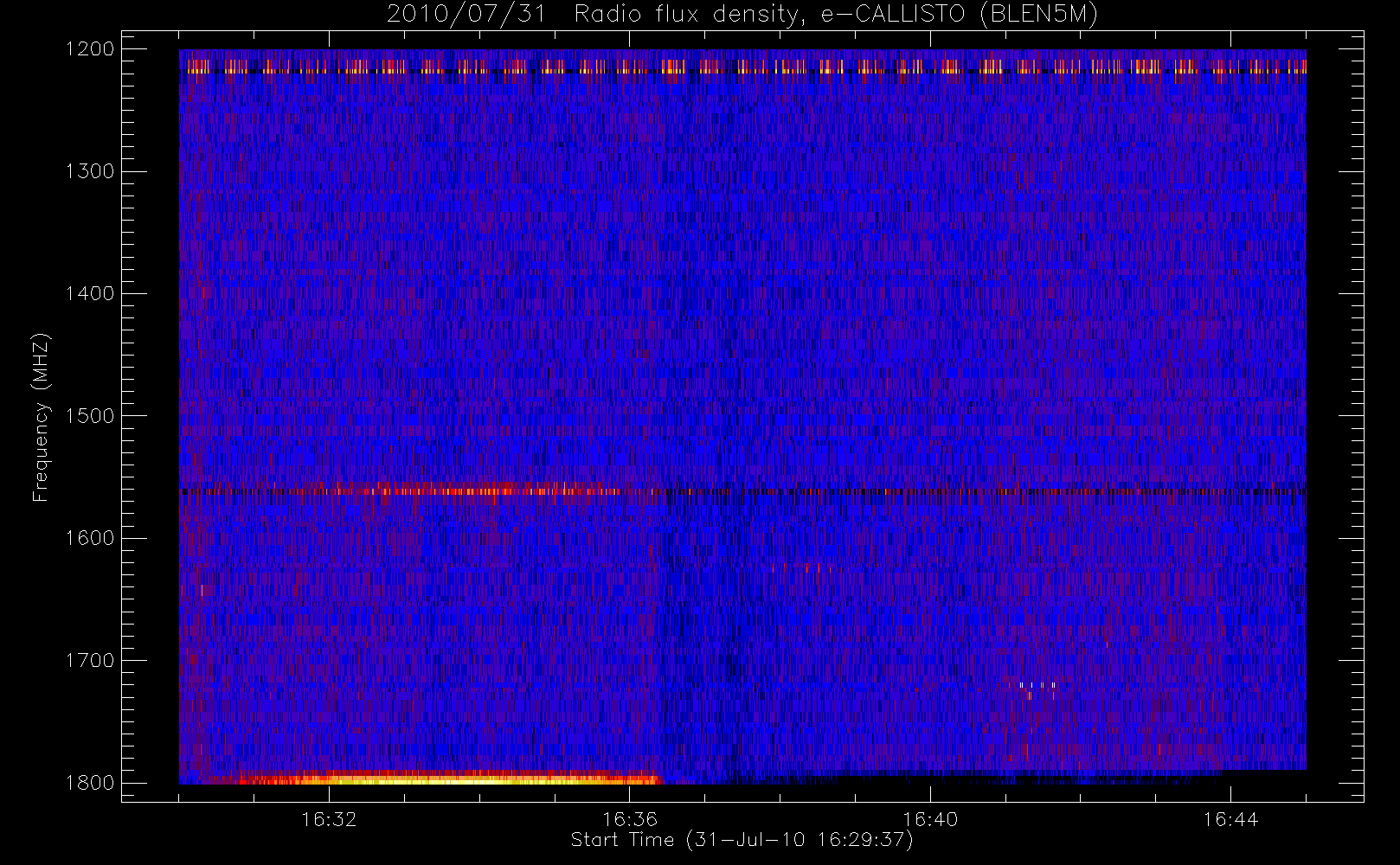
Task: Click the 'Start Time (31-Jul-10 16:29:37)' axis title
Action: tap(742, 840)
